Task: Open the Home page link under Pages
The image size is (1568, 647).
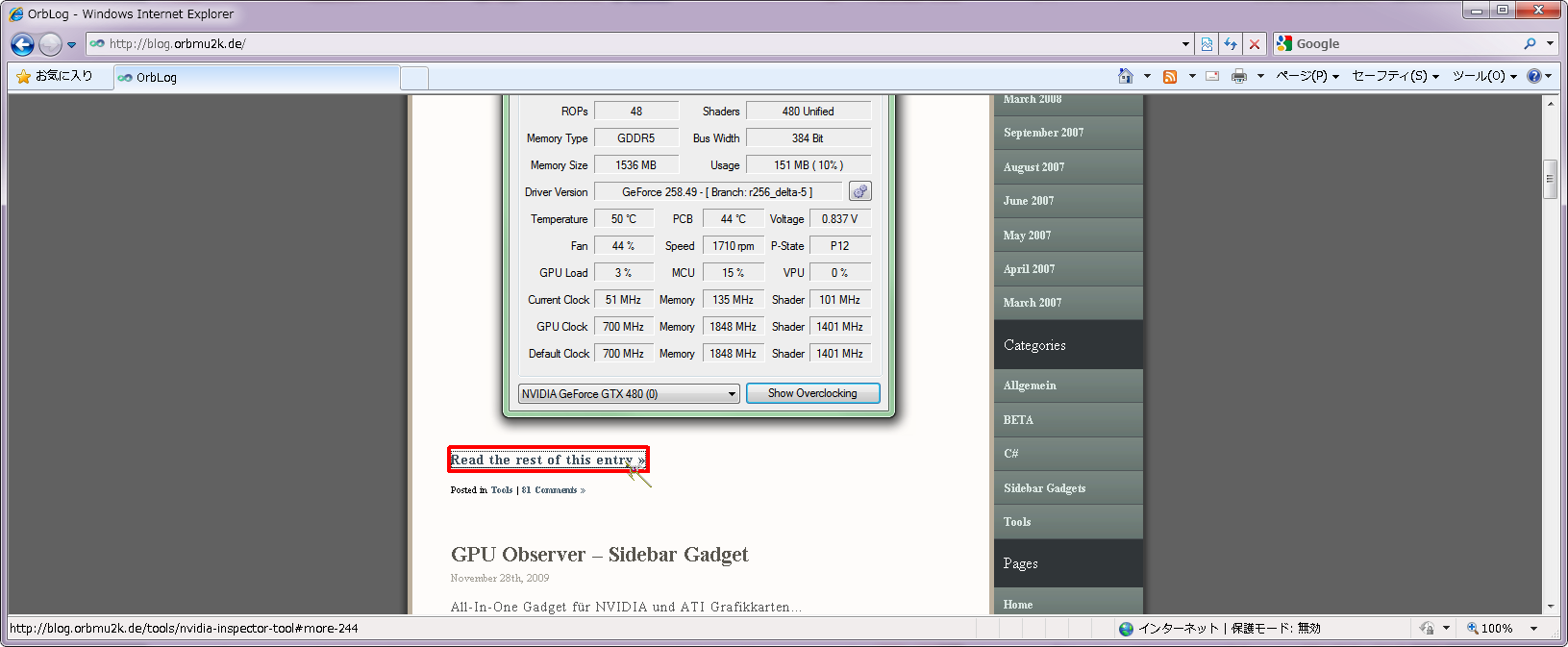Action: [1018, 605]
